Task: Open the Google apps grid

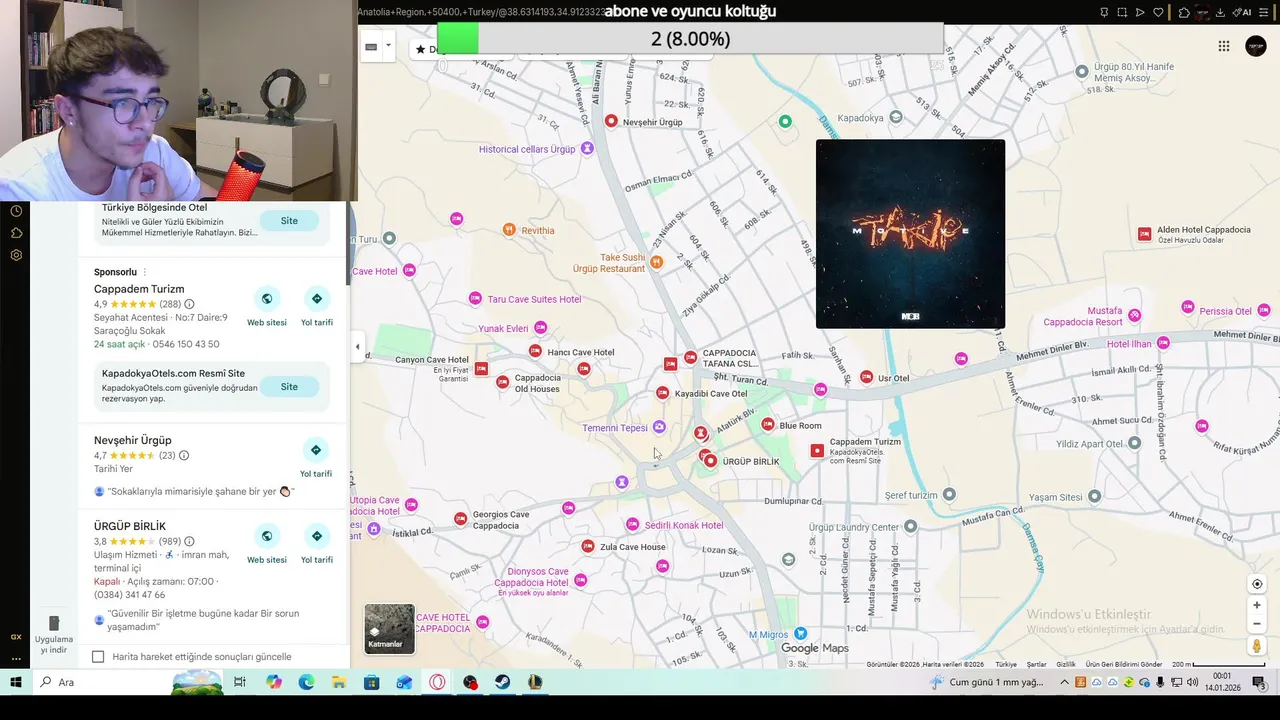Action: point(1224,46)
